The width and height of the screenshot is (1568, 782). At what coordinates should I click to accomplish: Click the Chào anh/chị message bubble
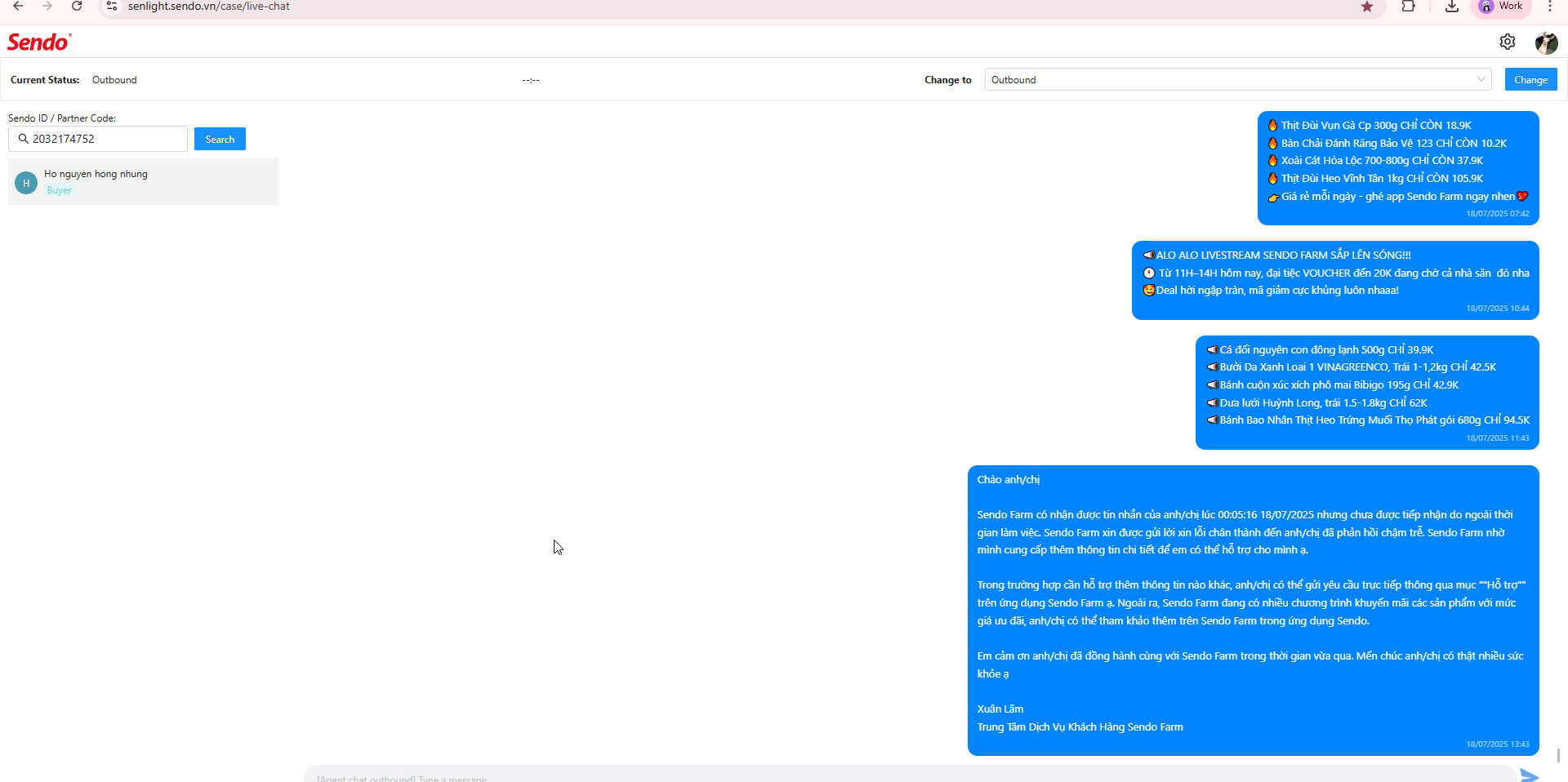click(x=1254, y=611)
